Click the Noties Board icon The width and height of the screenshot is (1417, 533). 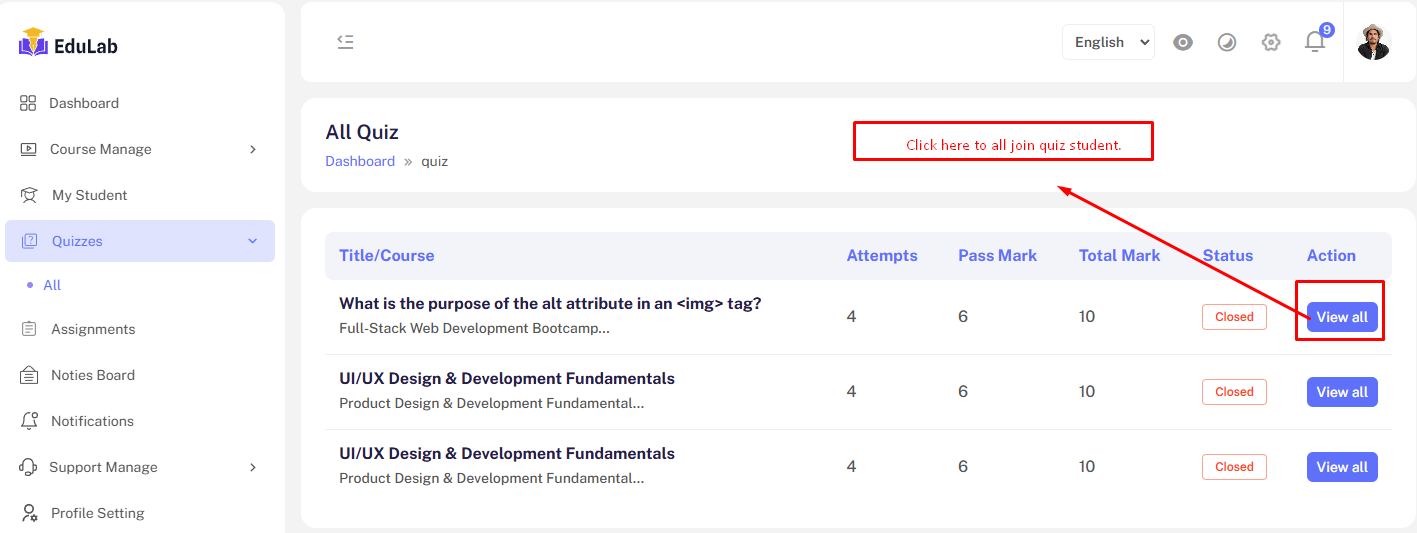coord(29,375)
